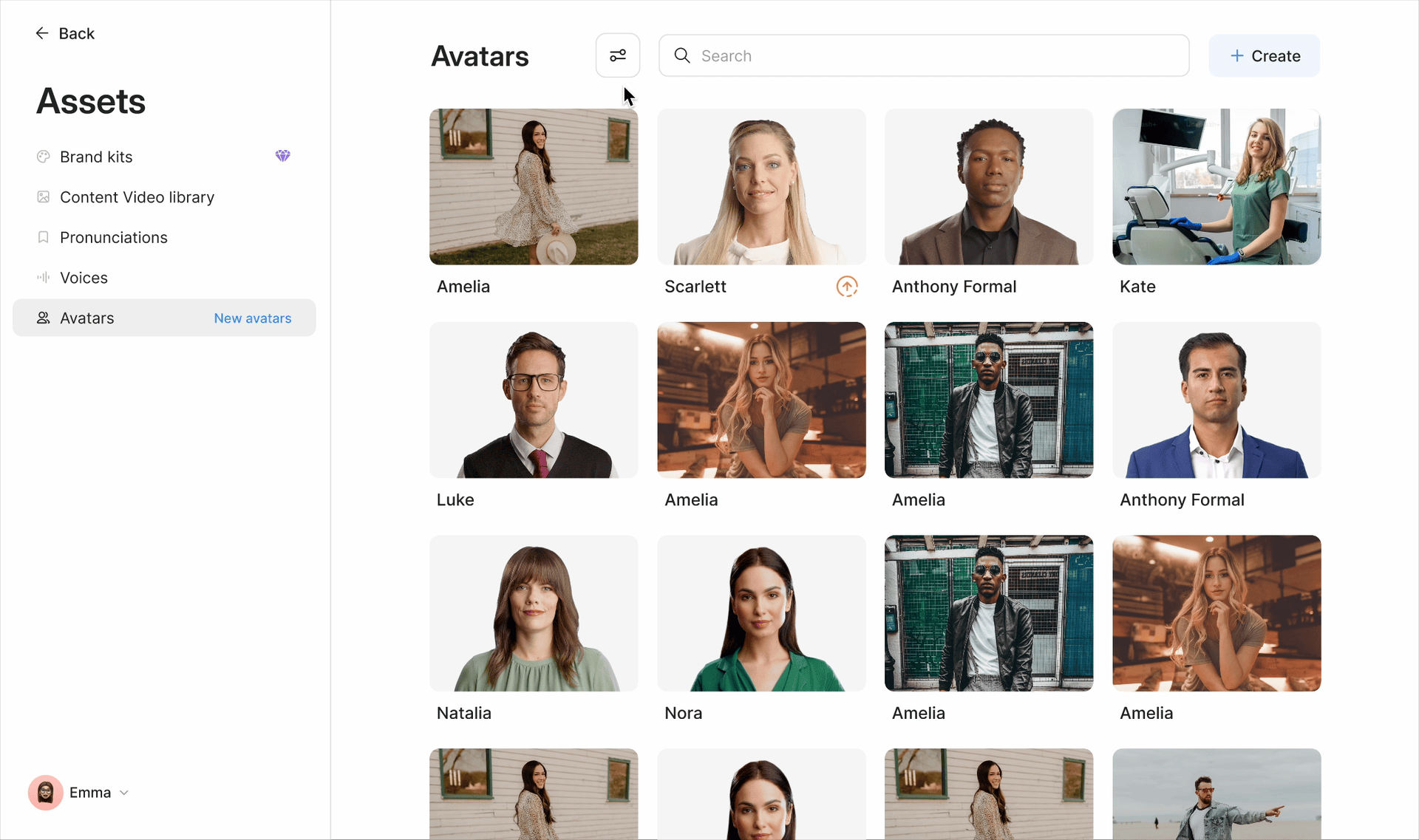Click the Content Video library image icon
1419x840 pixels.
tap(44, 197)
